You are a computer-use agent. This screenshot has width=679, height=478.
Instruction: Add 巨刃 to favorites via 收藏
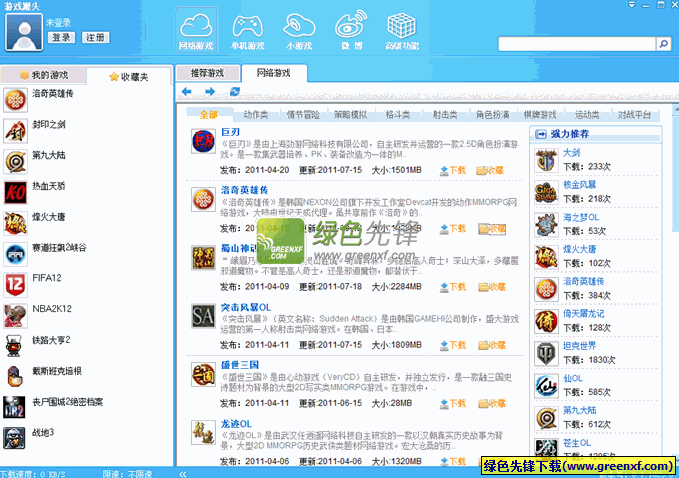491,171
